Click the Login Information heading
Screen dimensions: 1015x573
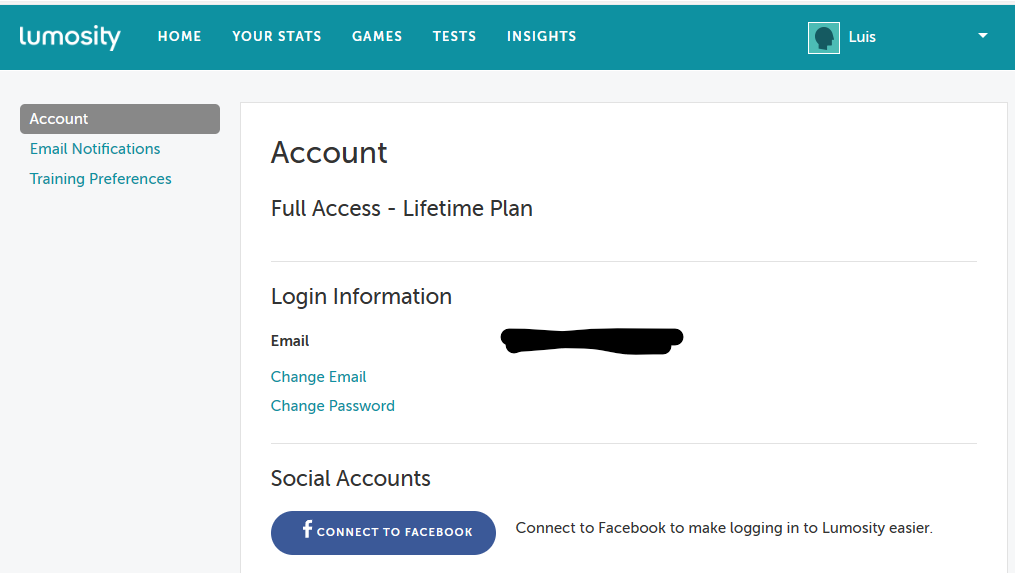[361, 297]
